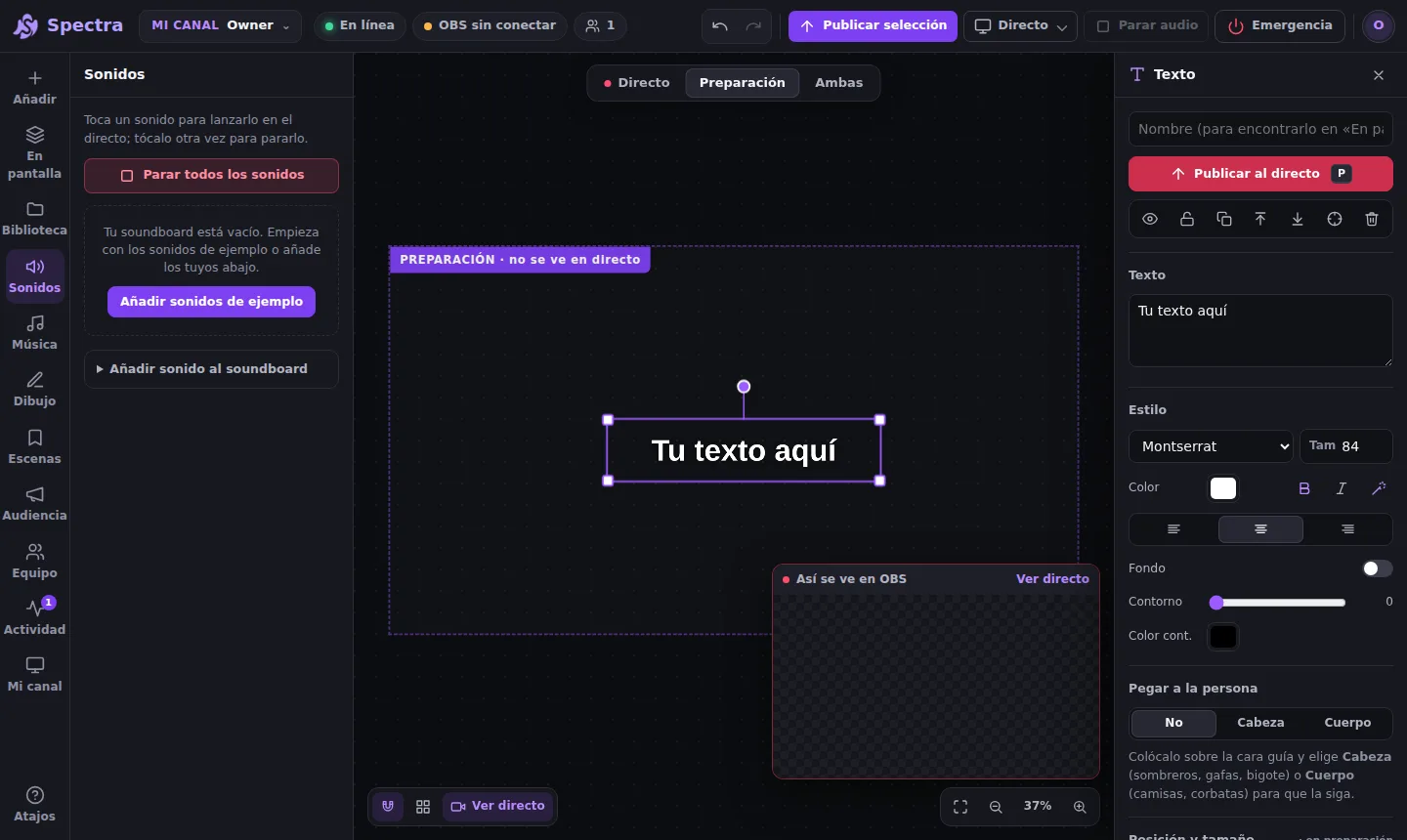This screenshot has height=840, width=1407.
Task: Open the Audiencia section
Action: pyautogui.click(x=34, y=504)
